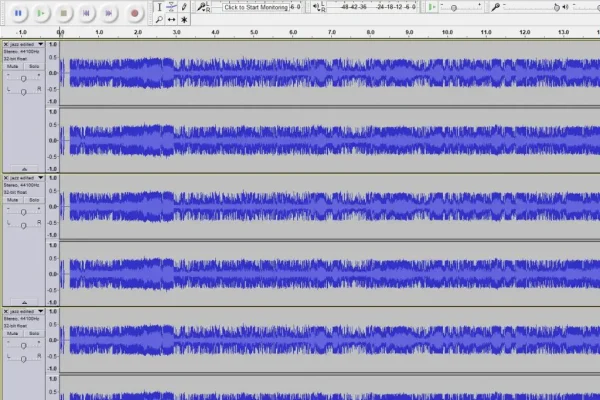600x400 pixels.
Task: Select the Multi-Tool asterisk icon
Action: (x=184, y=20)
